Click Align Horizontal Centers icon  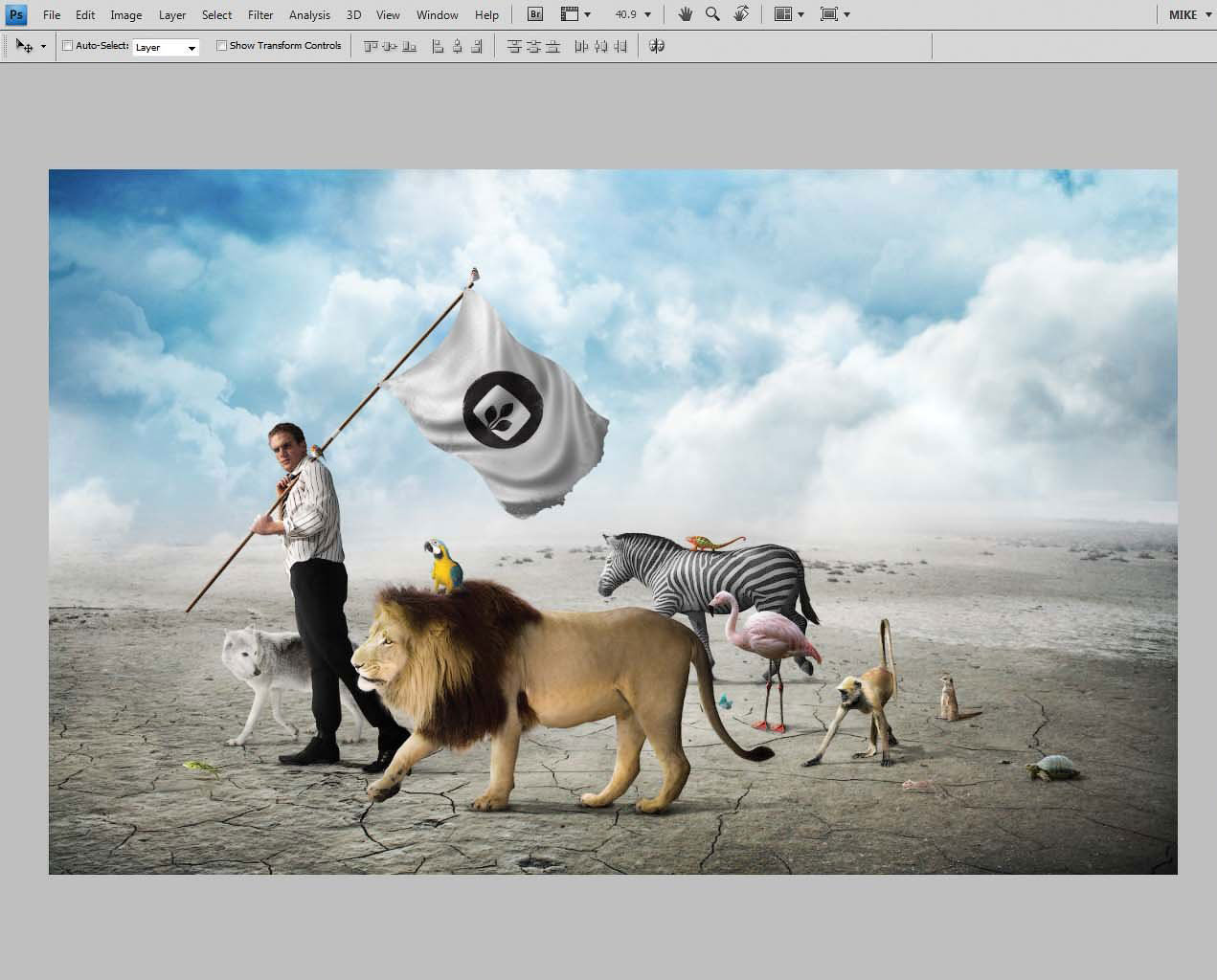(458, 46)
